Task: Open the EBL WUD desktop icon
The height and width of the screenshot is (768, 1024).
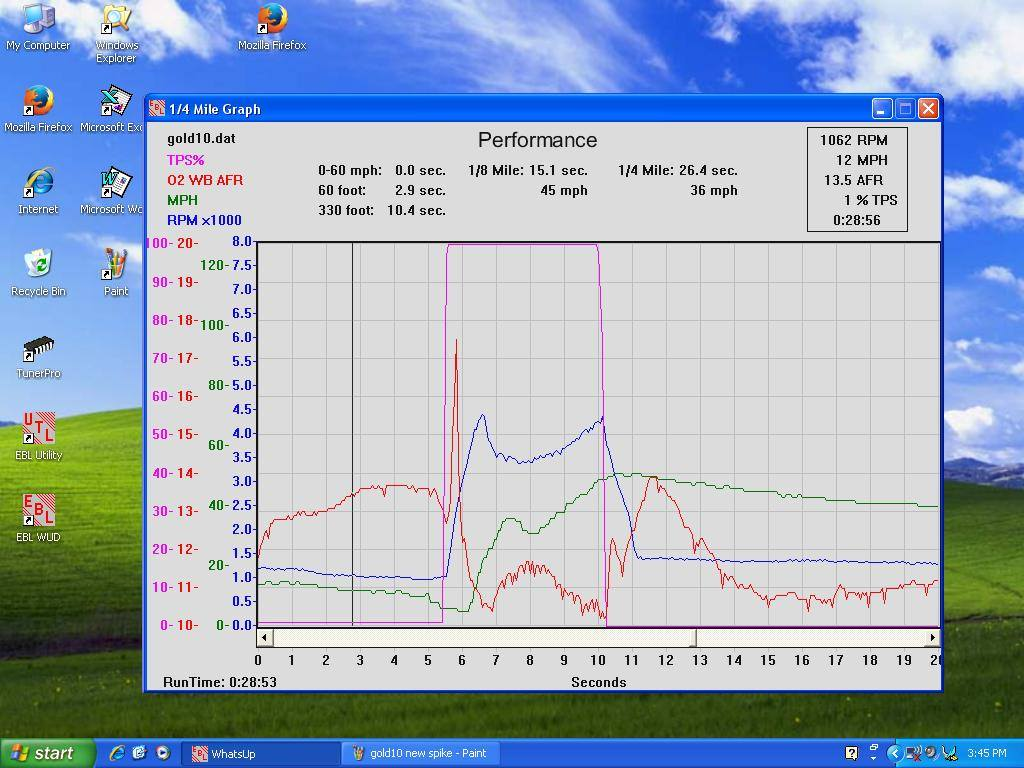Action: pos(38,514)
